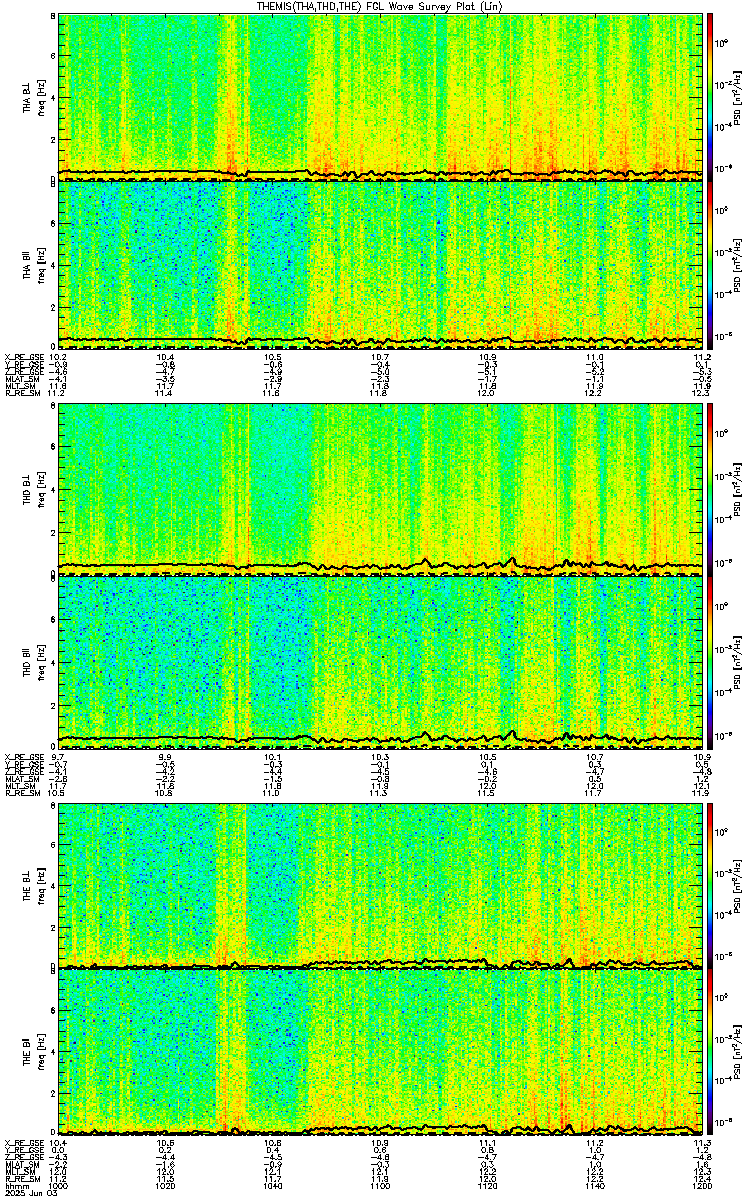Click the PSD color bar beside THE B-parallel
The height and width of the screenshot is (1200, 750).
tap(711, 1052)
